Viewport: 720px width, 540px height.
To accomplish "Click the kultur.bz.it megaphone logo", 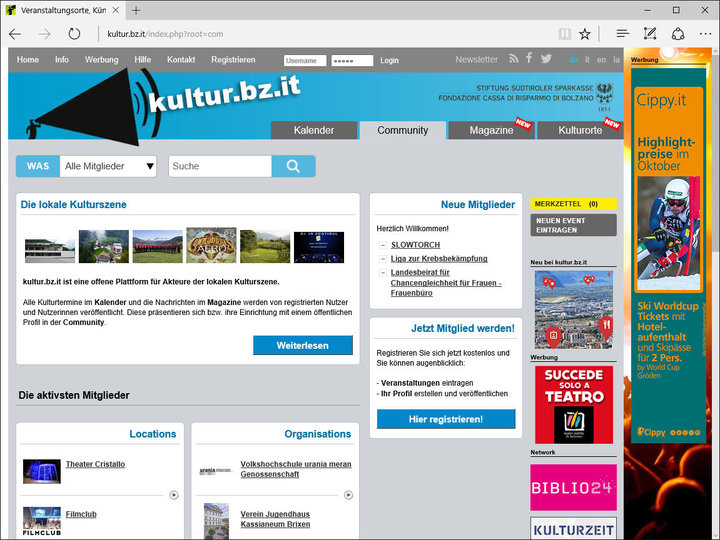I will pyautogui.click(x=163, y=106).
